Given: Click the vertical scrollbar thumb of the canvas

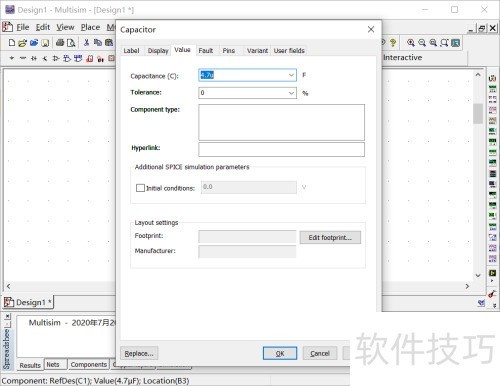Looking at the screenshot, I should click(x=478, y=114).
